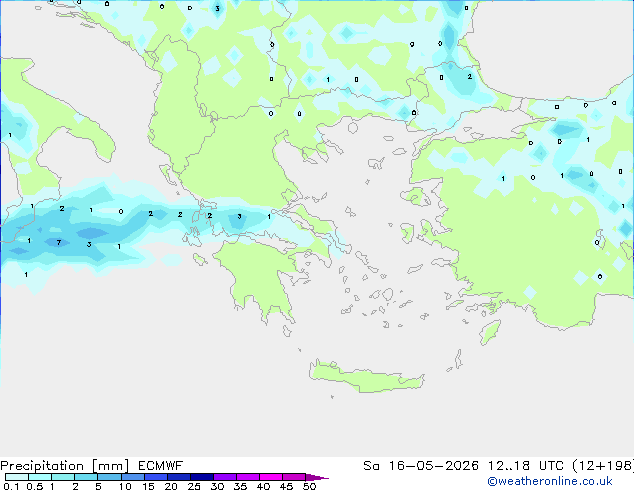Click the legend label 0.5
This screenshot has height=490, width=634.
(35, 486)
